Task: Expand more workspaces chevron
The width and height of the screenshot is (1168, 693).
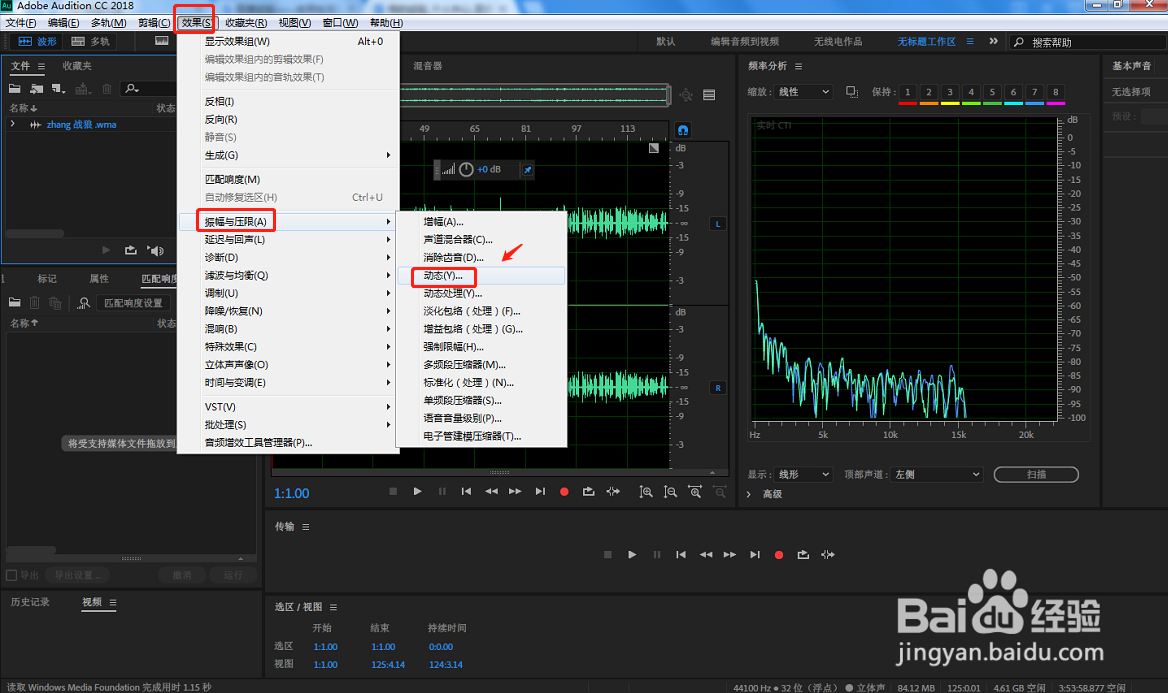Action: point(993,41)
